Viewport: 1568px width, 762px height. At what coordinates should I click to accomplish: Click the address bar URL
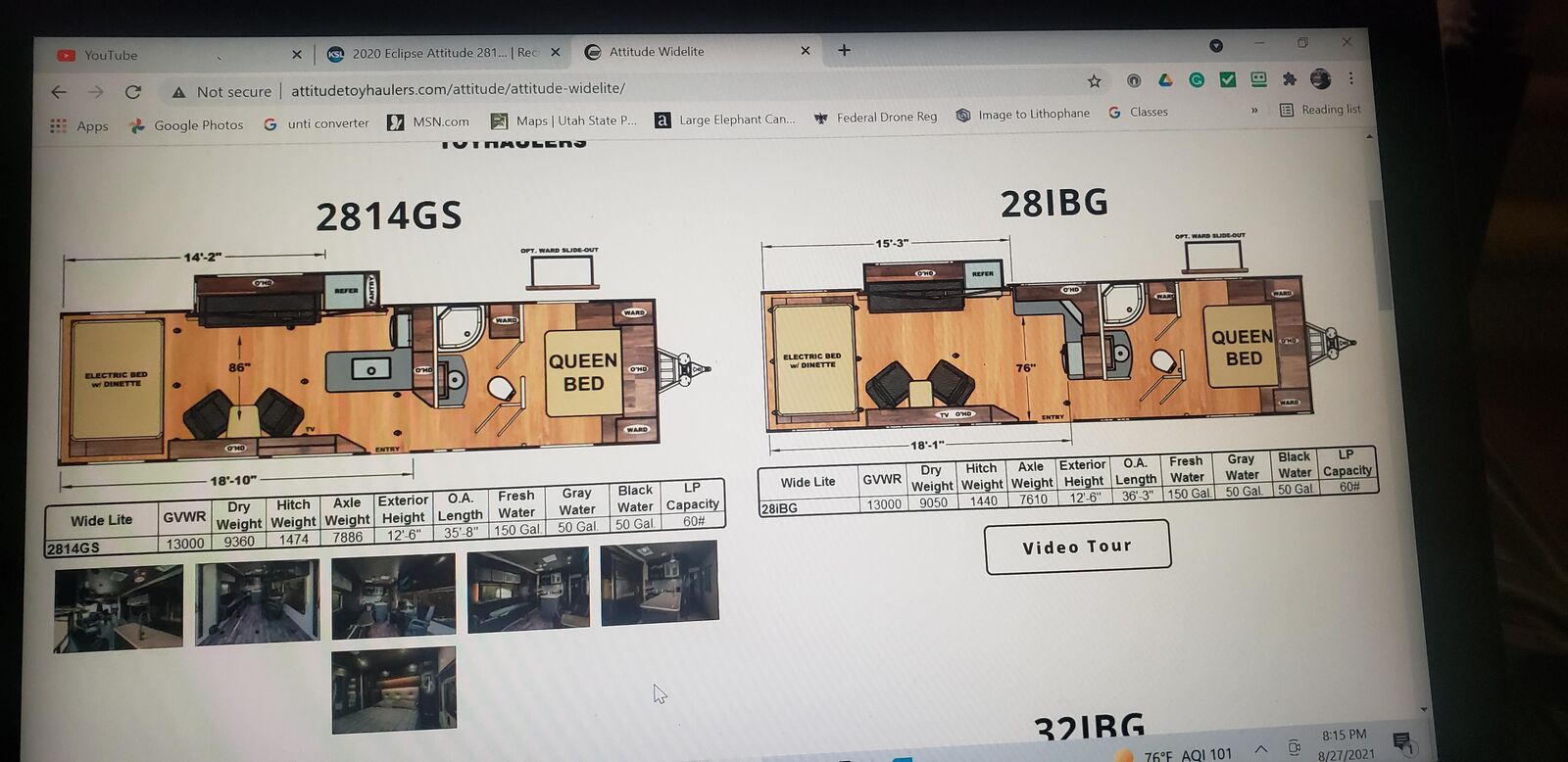pos(458,89)
